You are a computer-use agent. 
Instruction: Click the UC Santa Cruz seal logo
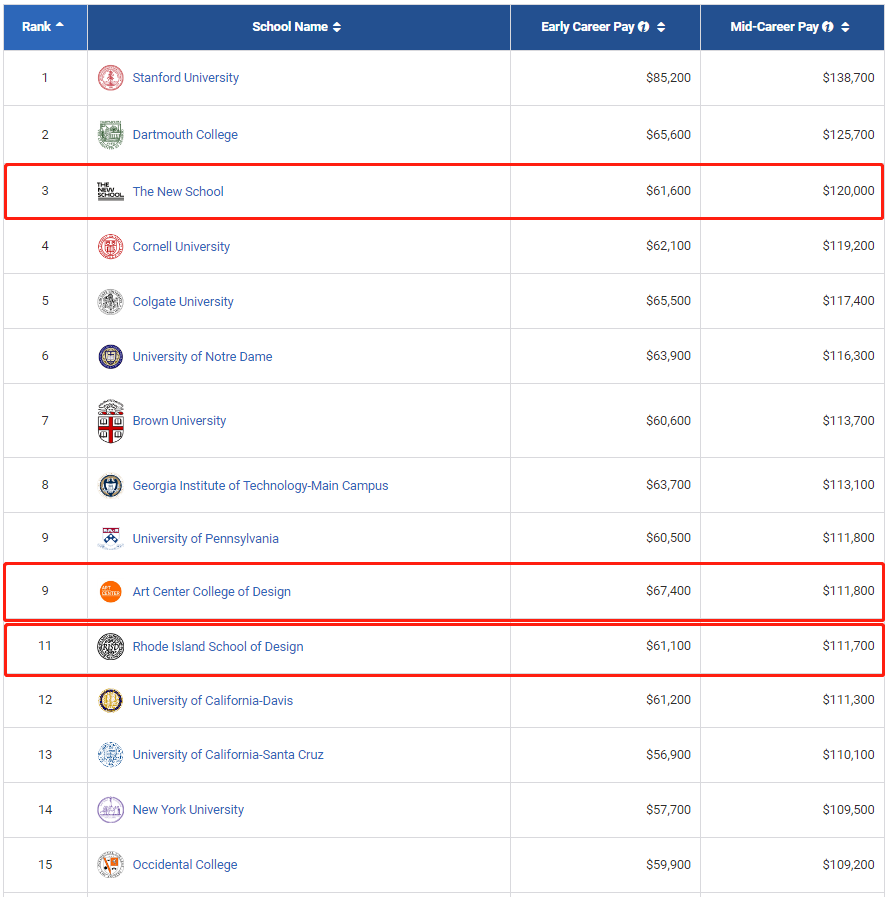pos(110,755)
